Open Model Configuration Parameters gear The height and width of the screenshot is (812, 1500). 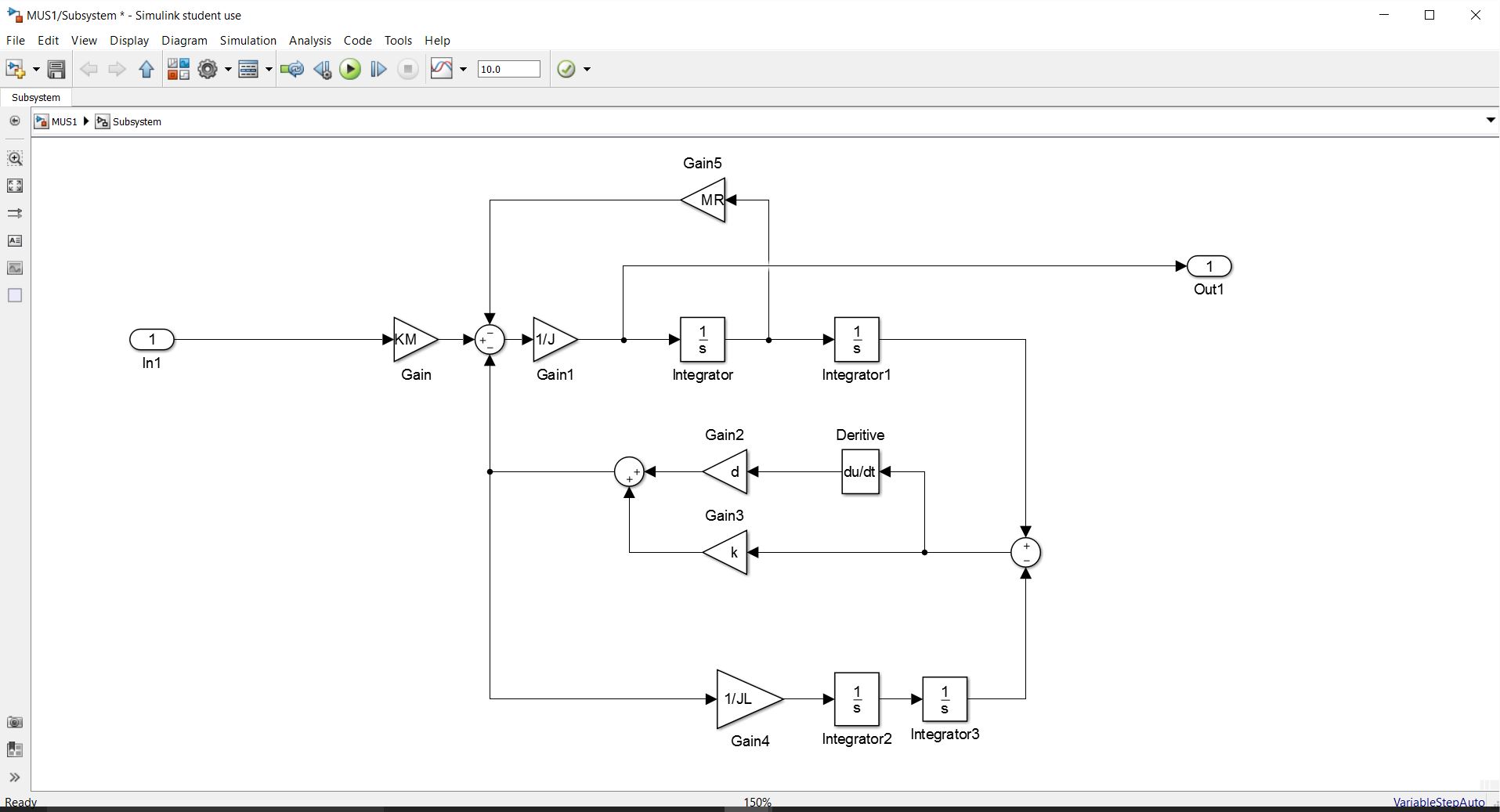(x=208, y=70)
